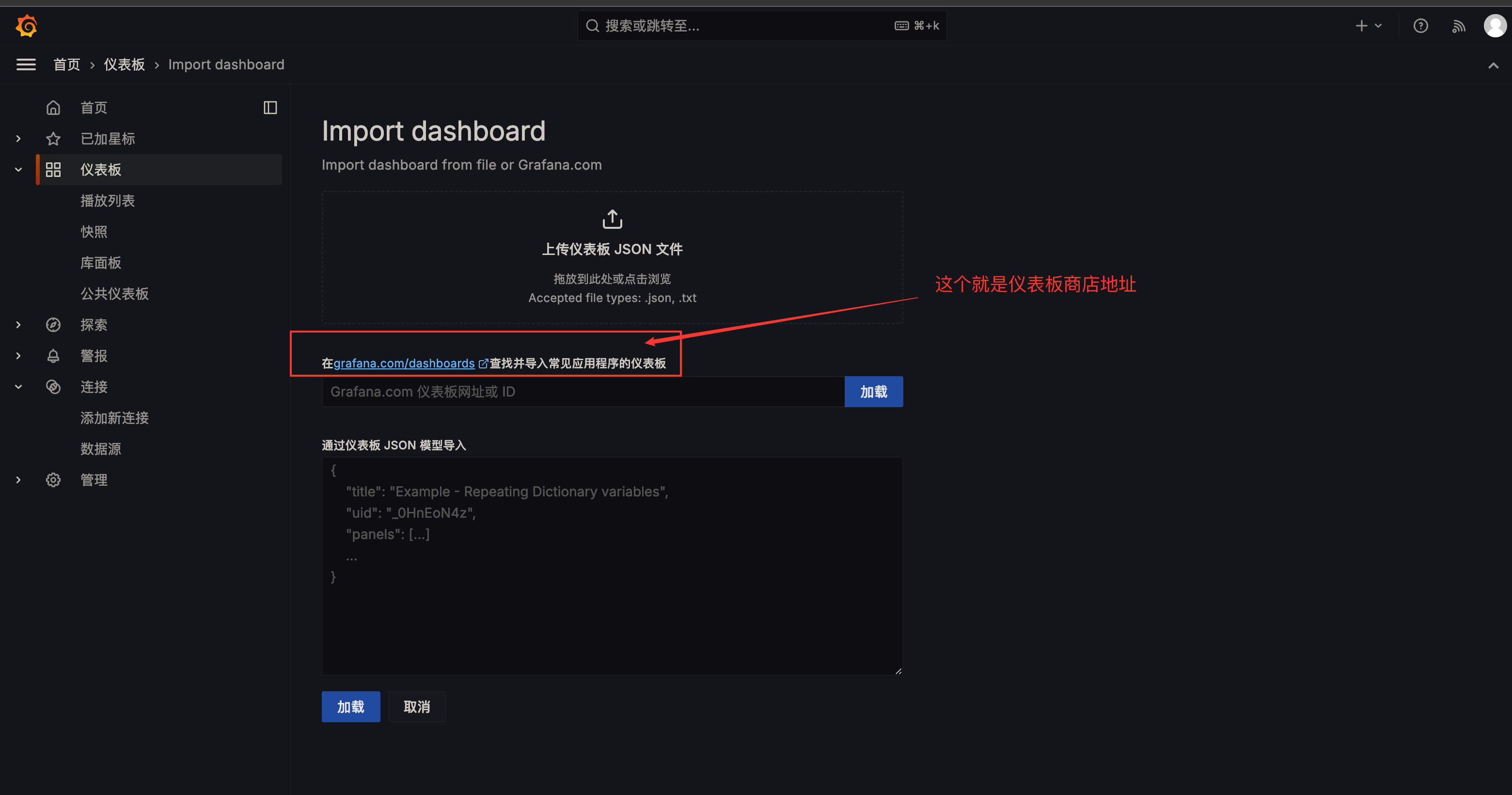Open 公共仪表板 in the sidebar
Screen dimensions: 1512x795
click(114, 294)
